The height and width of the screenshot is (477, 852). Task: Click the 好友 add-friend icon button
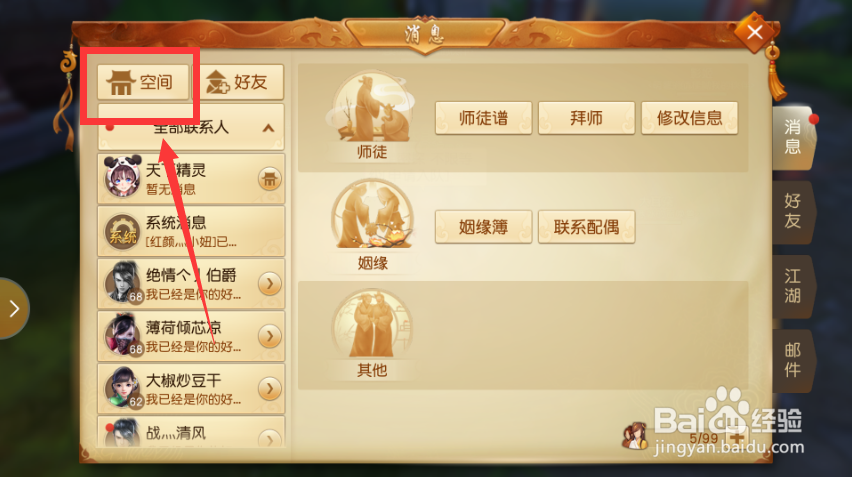pos(241,83)
